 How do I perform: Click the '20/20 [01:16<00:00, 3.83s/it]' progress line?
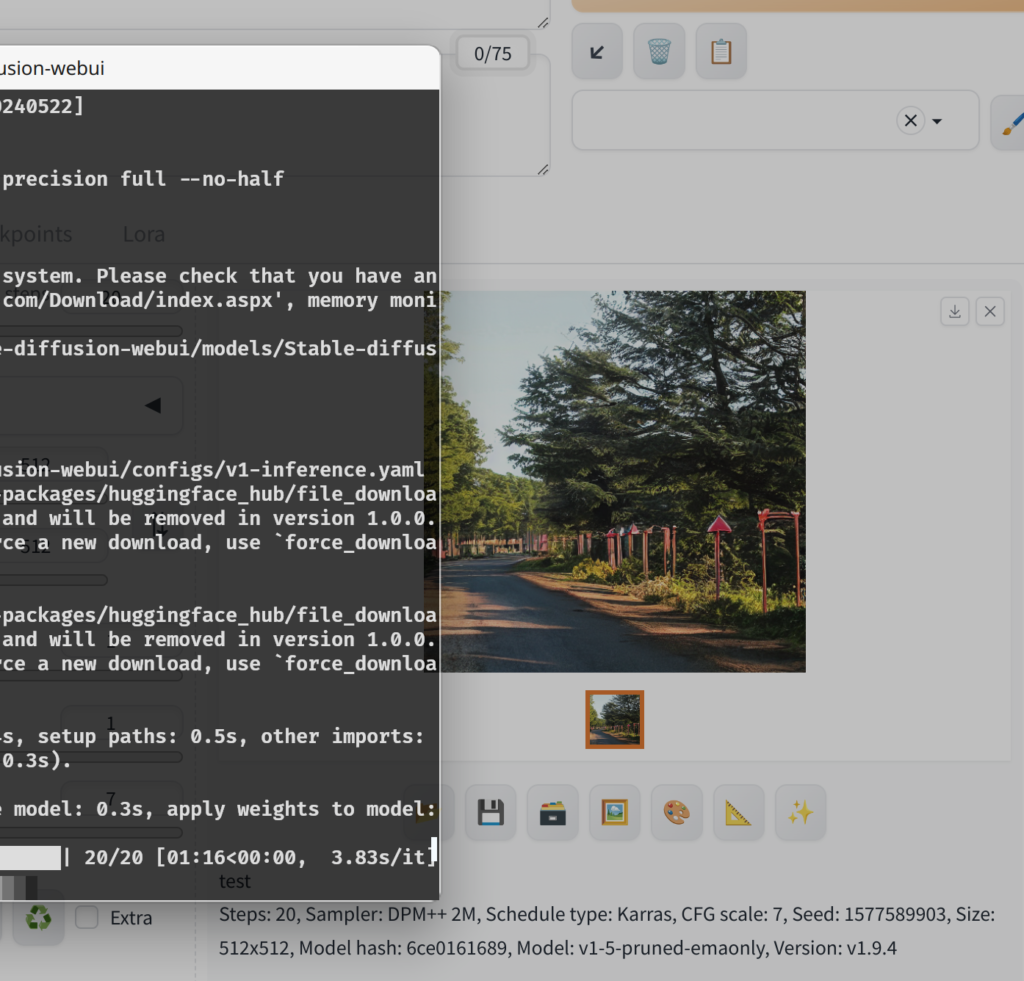(260, 858)
